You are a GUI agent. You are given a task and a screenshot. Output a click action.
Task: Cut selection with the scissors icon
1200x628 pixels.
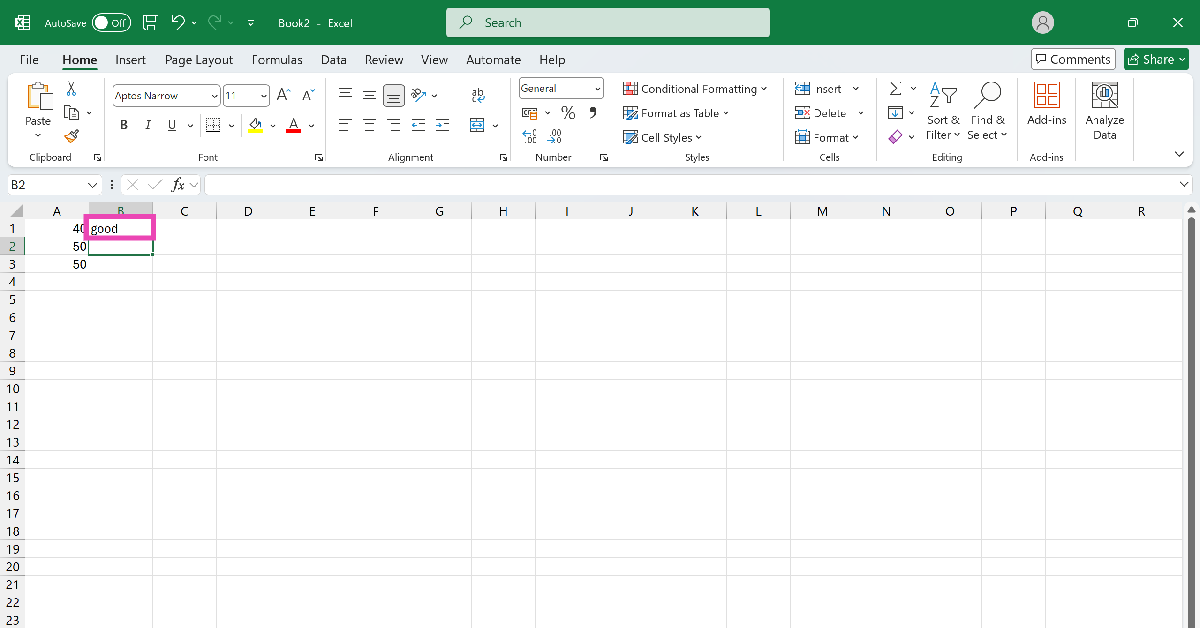[71, 89]
